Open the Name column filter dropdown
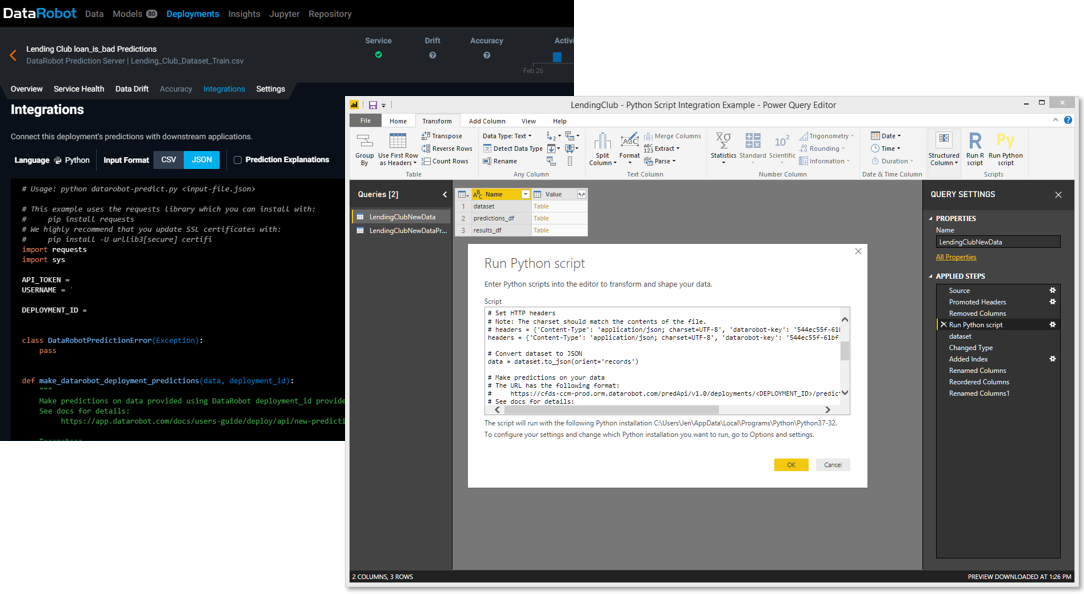The height and width of the screenshot is (594, 1084). (525, 194)
